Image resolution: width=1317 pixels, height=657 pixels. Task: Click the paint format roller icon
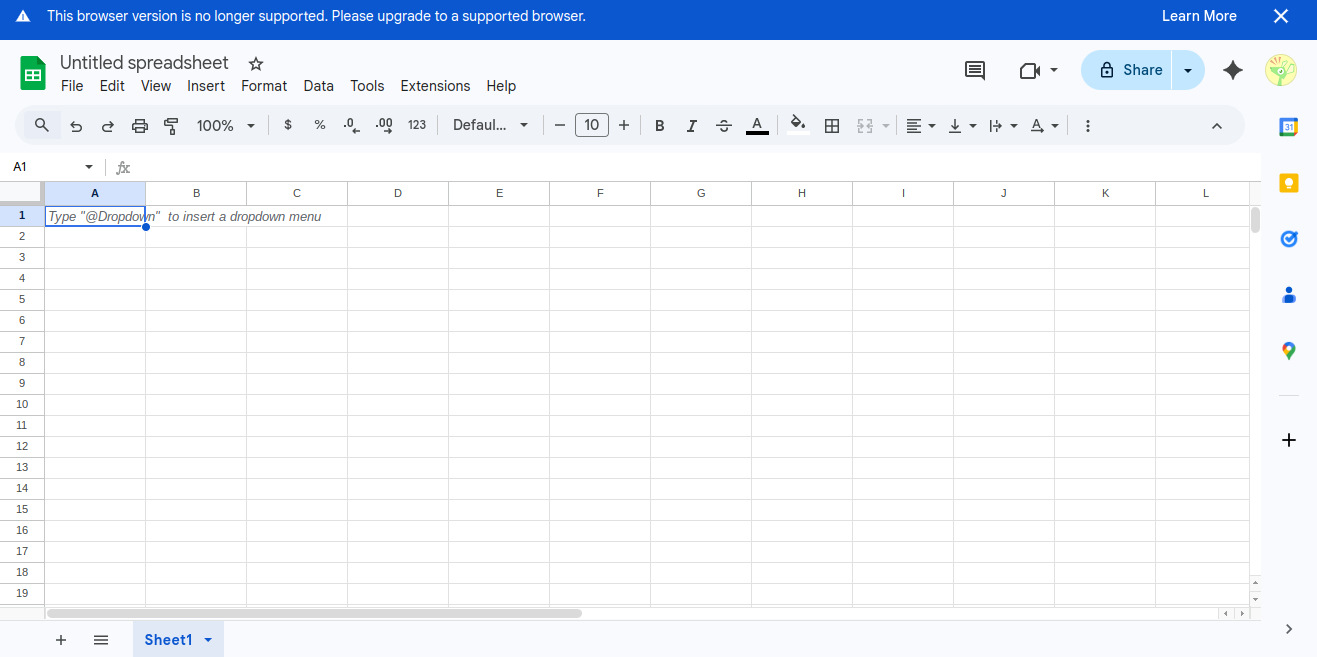coord(171,126)
